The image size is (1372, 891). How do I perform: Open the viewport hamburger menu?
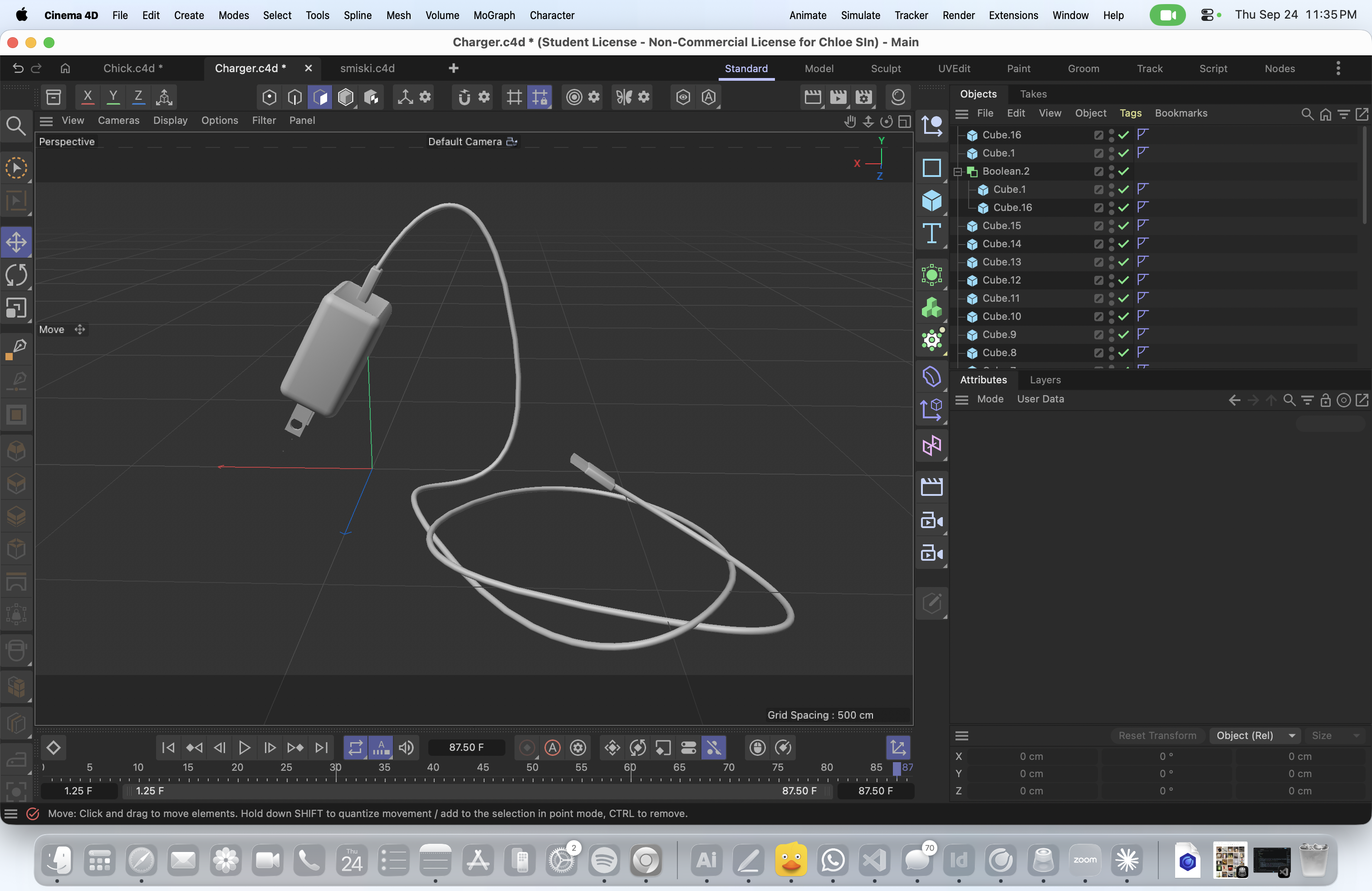click(x=46, y=121)
